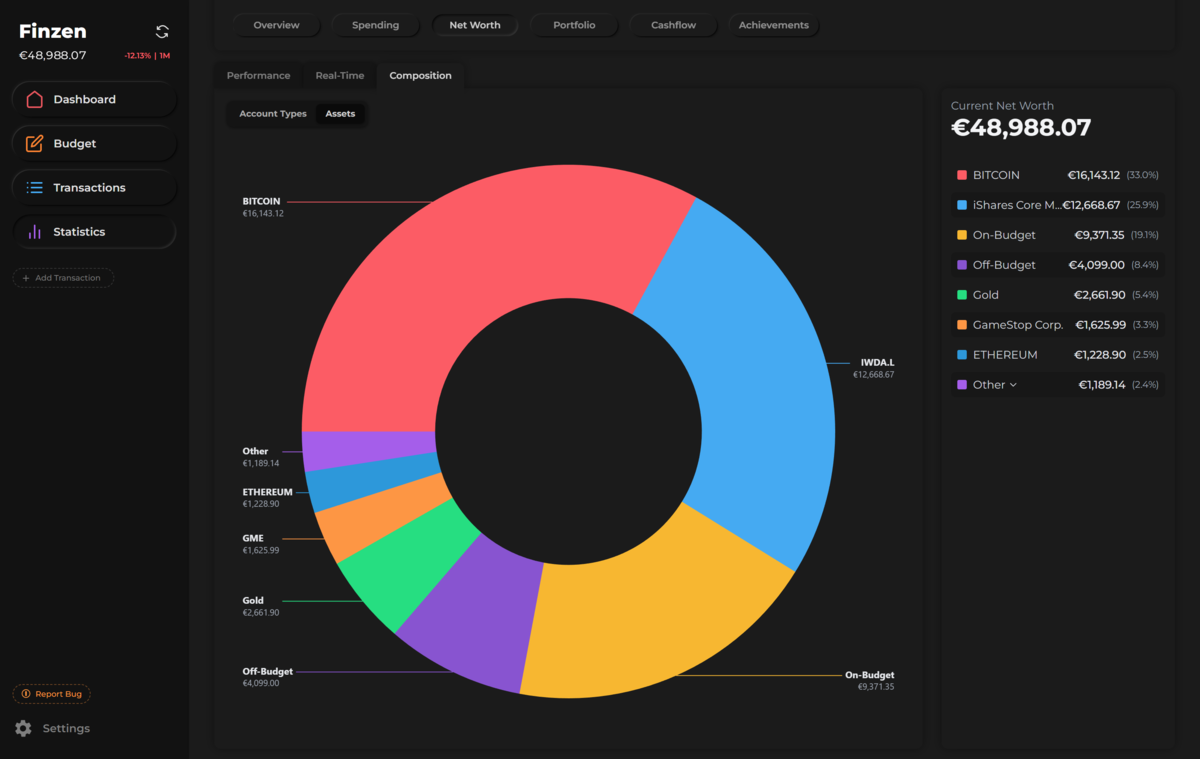Open the Real-Time sub-tab
Viewport: 1200px width, 759px height.
[340, 76]
